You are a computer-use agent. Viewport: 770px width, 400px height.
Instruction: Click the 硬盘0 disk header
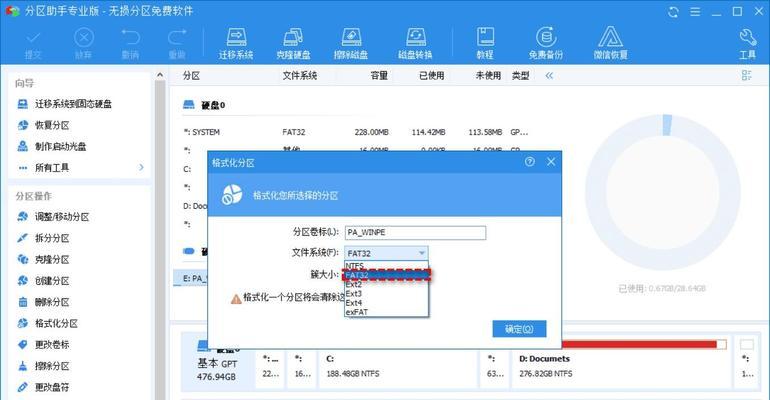(204, 105)
